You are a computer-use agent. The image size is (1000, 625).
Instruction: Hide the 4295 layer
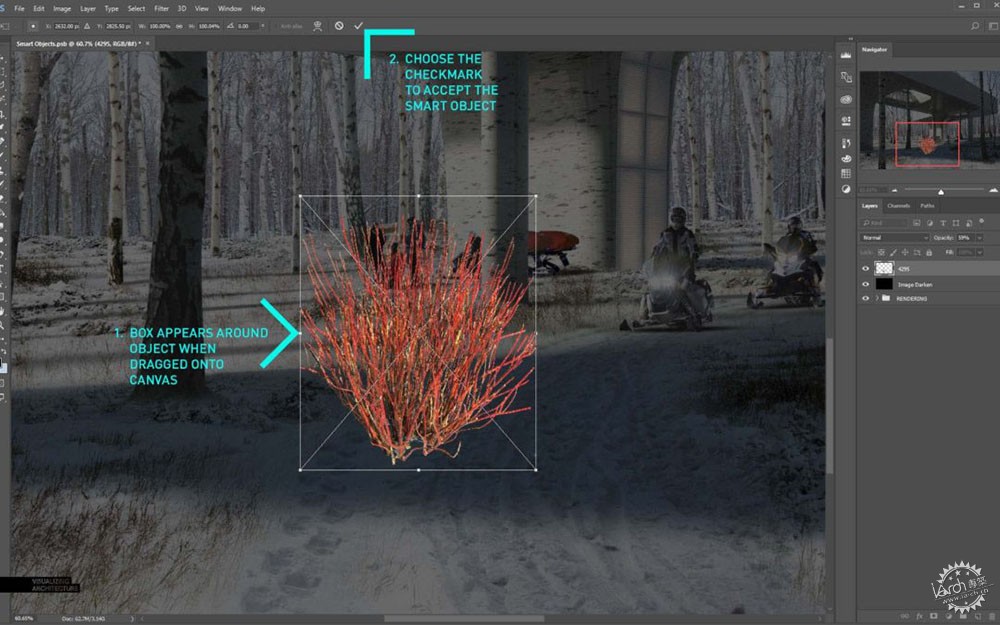pyautogui.click(x=865, y=268)
